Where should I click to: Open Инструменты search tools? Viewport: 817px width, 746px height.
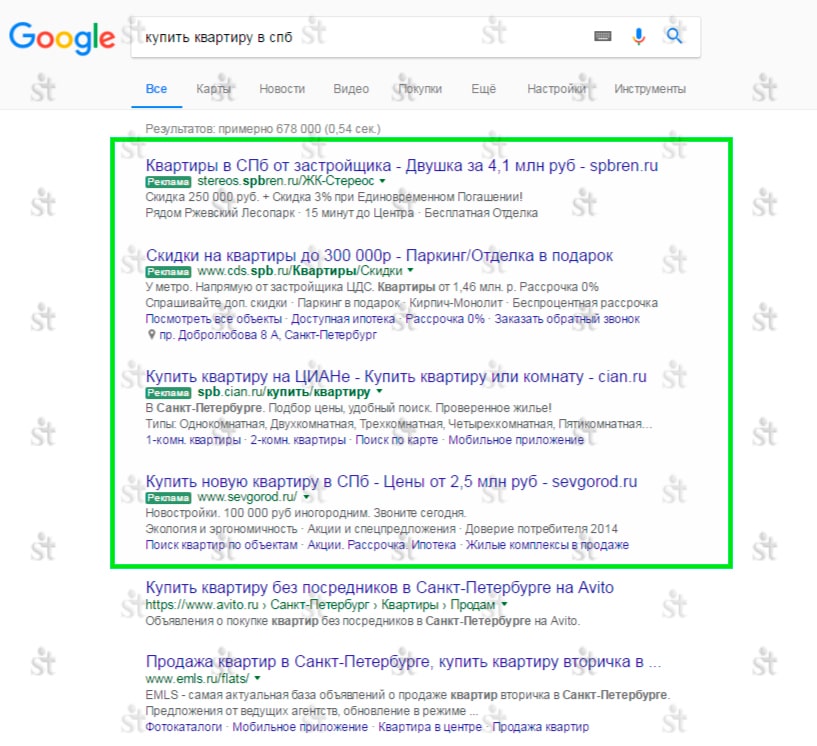(650, 89)
